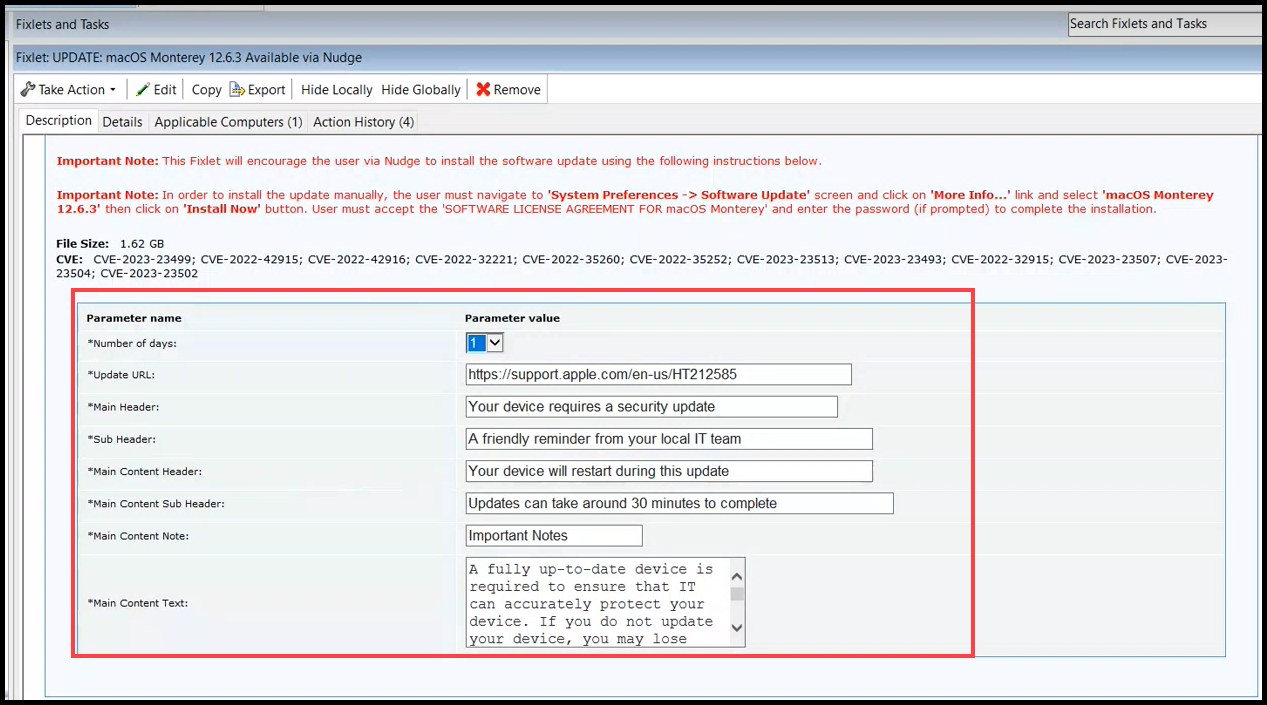Screen dimensions: 1267x705
Task: Click the Update URL input field
Action: (x=659, y=375)
